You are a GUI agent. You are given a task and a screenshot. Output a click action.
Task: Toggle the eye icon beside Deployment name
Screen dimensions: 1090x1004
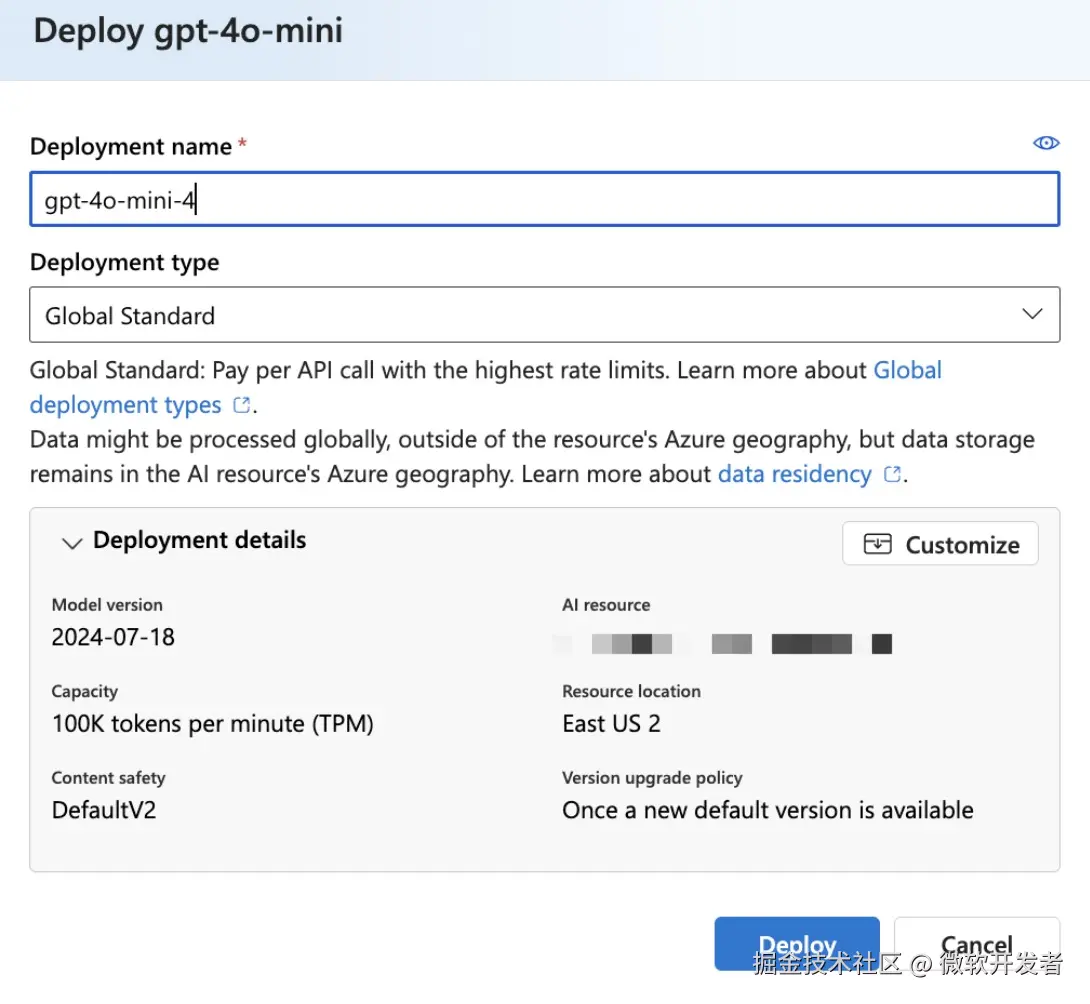[x=1045, y=143]
